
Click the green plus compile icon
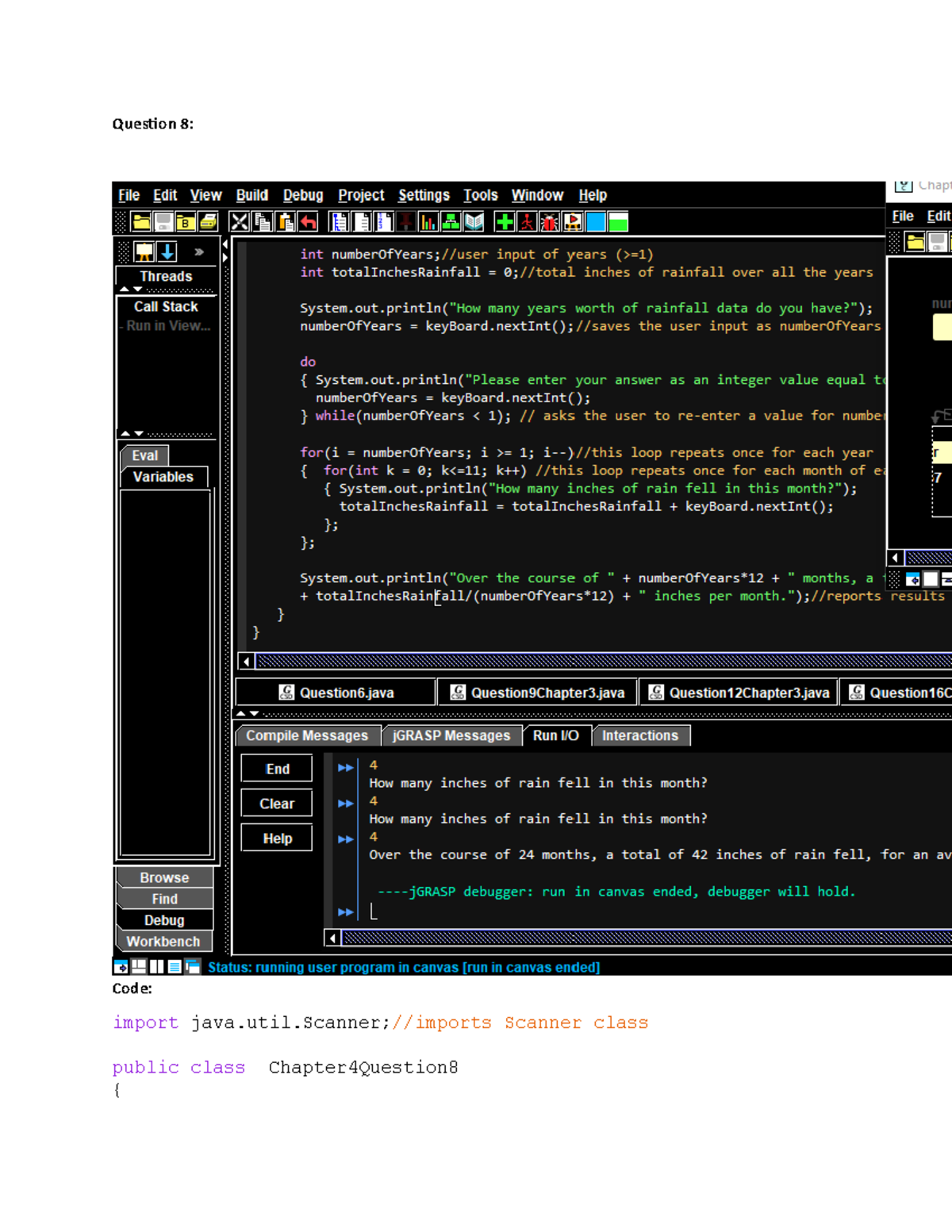coord(506,223)
